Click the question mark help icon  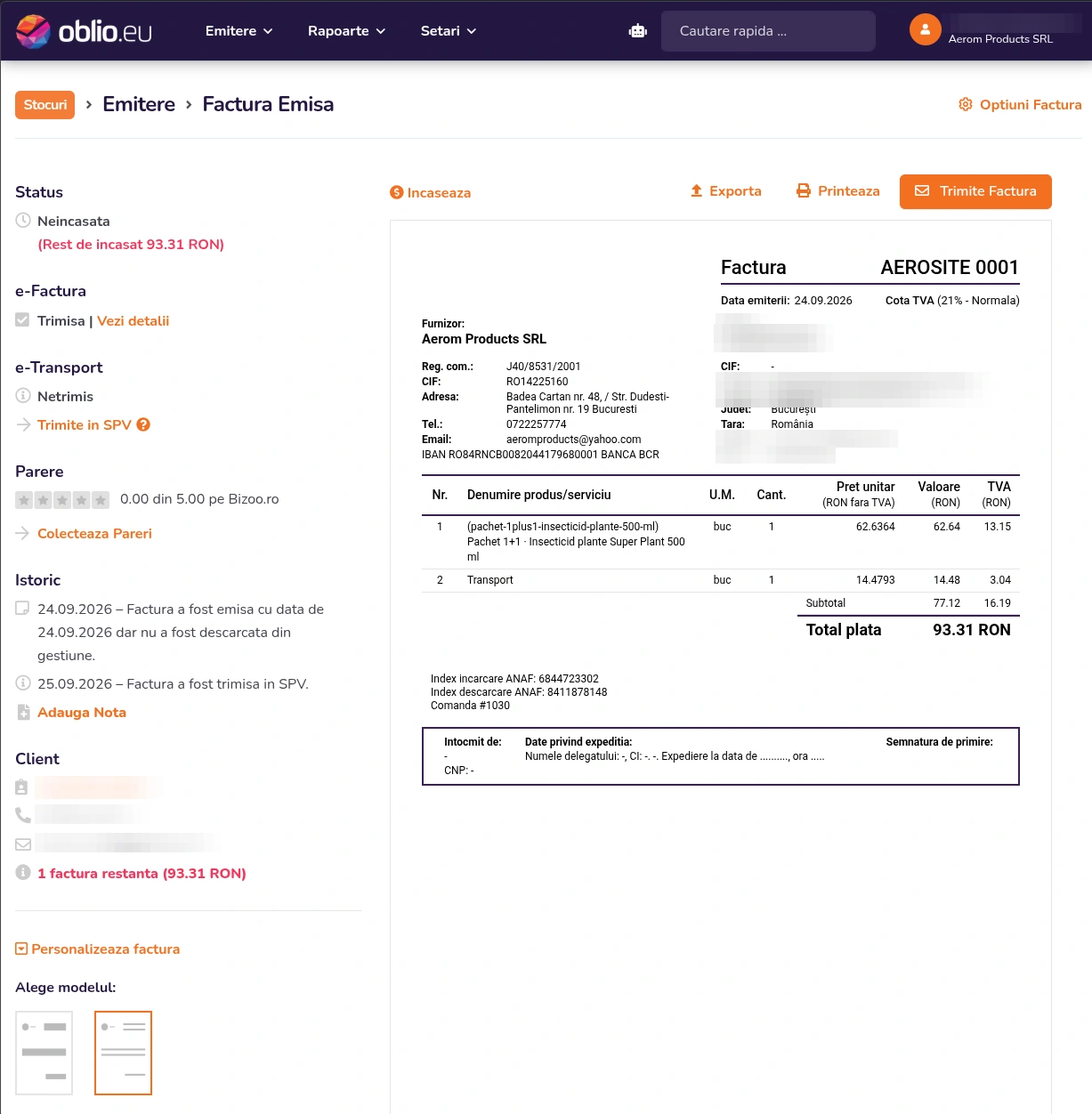tap(143, 424)
